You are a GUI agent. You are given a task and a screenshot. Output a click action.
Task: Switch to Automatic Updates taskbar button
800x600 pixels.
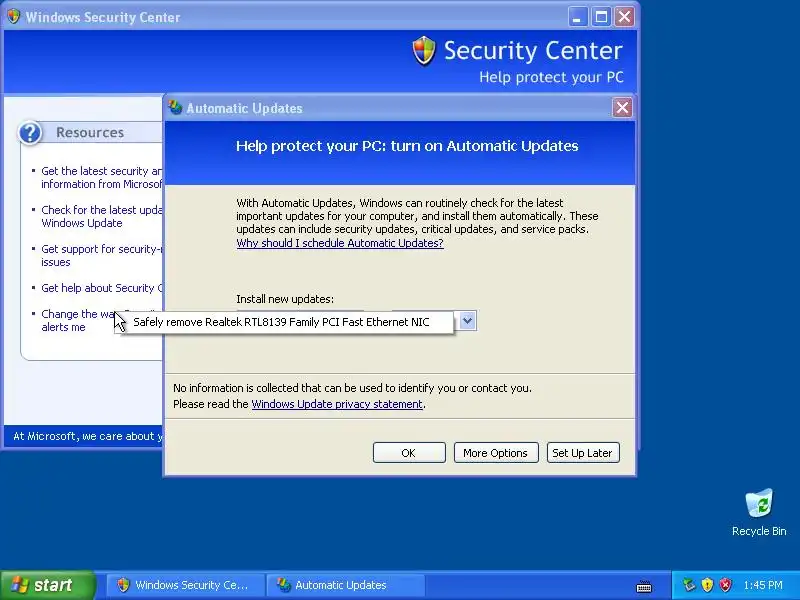(x=345, y=585)
